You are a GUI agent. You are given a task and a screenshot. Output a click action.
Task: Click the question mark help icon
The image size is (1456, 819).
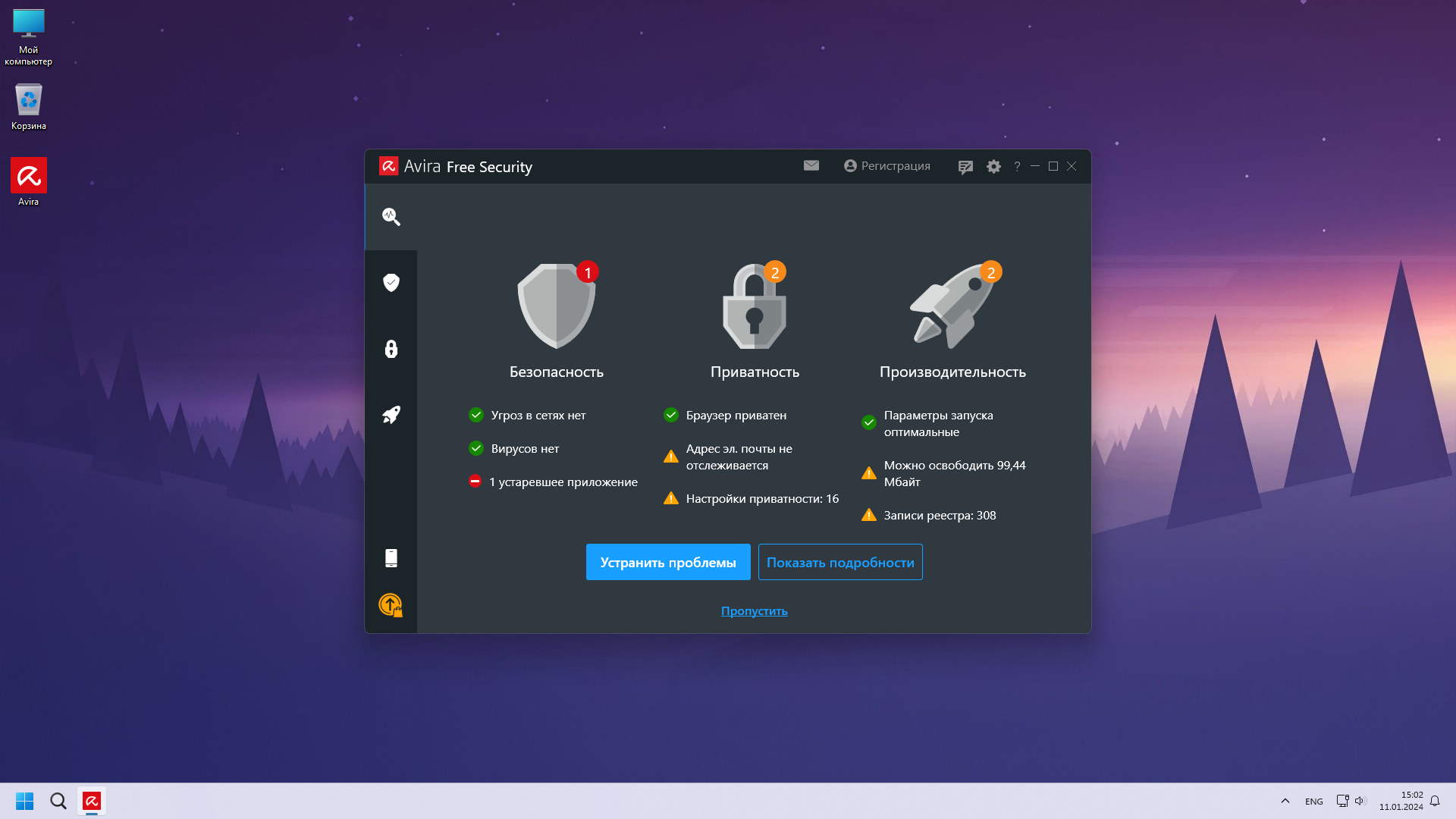click(1017, 166)
